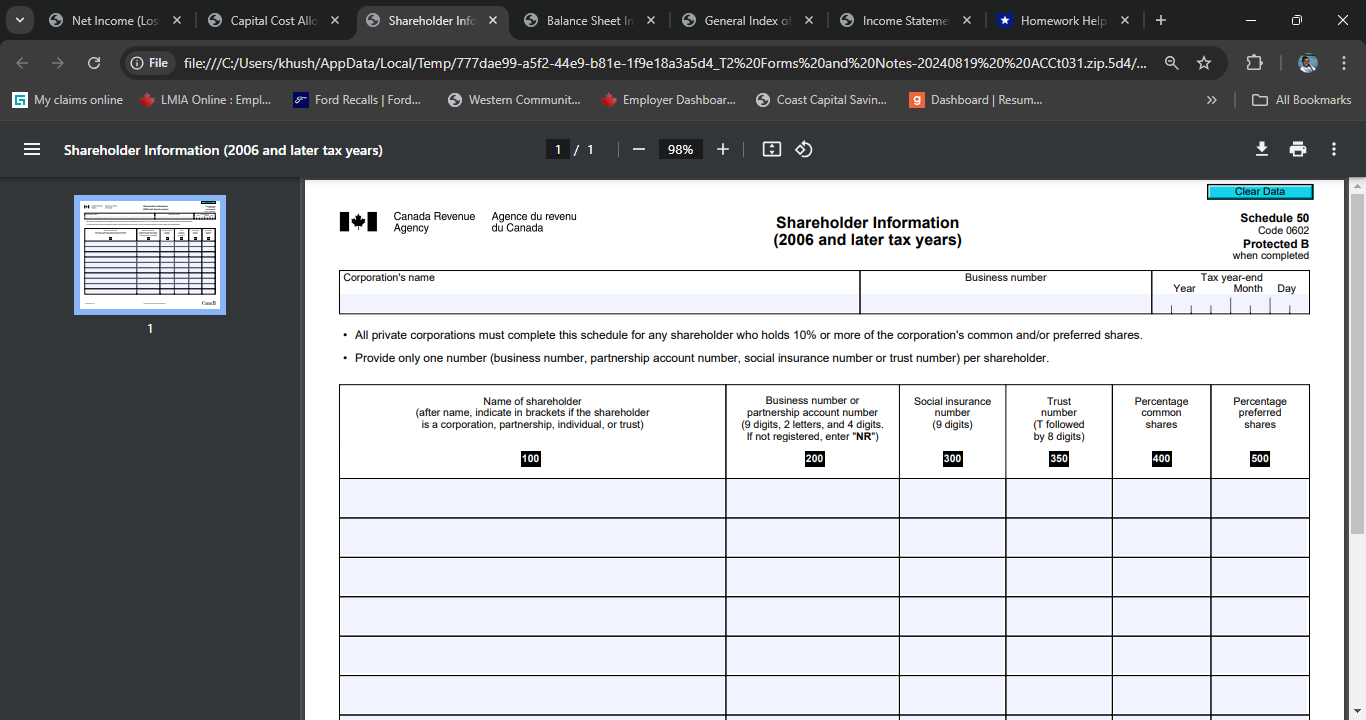
Task: Click first row Name of shareholder cell
Action: coord(532,498)
